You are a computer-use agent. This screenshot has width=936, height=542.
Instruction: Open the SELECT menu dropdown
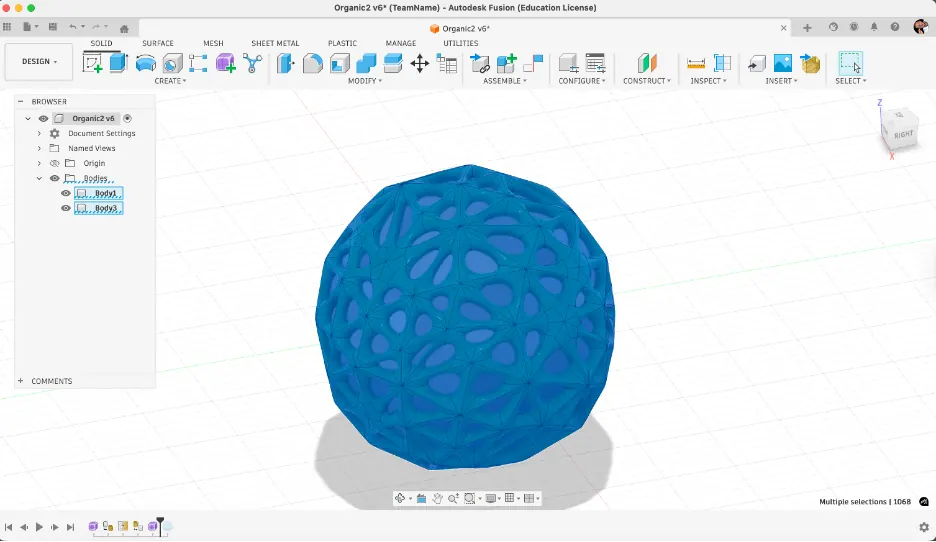[x=851, y=81]
